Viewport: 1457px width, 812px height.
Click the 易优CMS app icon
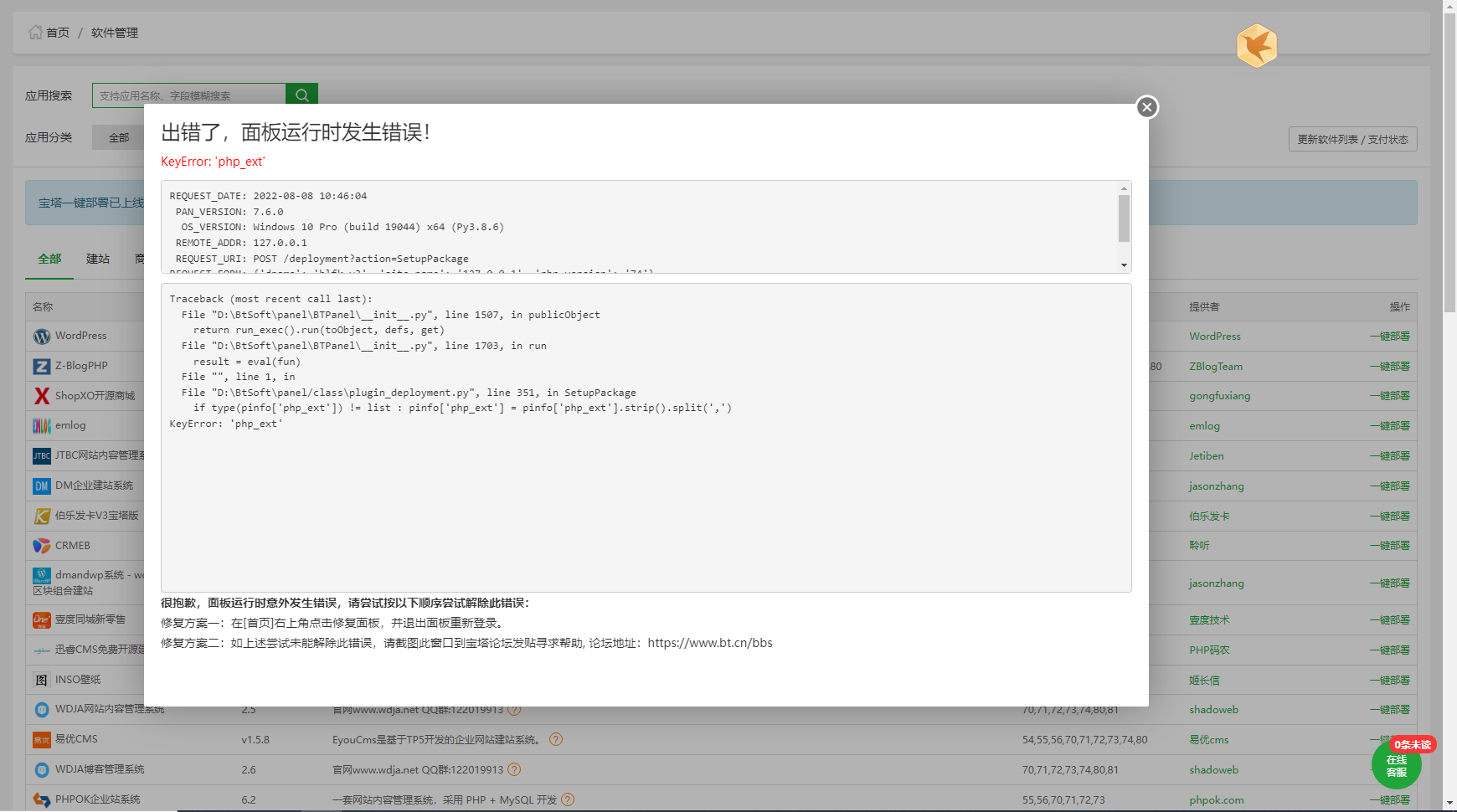point(42,740)
